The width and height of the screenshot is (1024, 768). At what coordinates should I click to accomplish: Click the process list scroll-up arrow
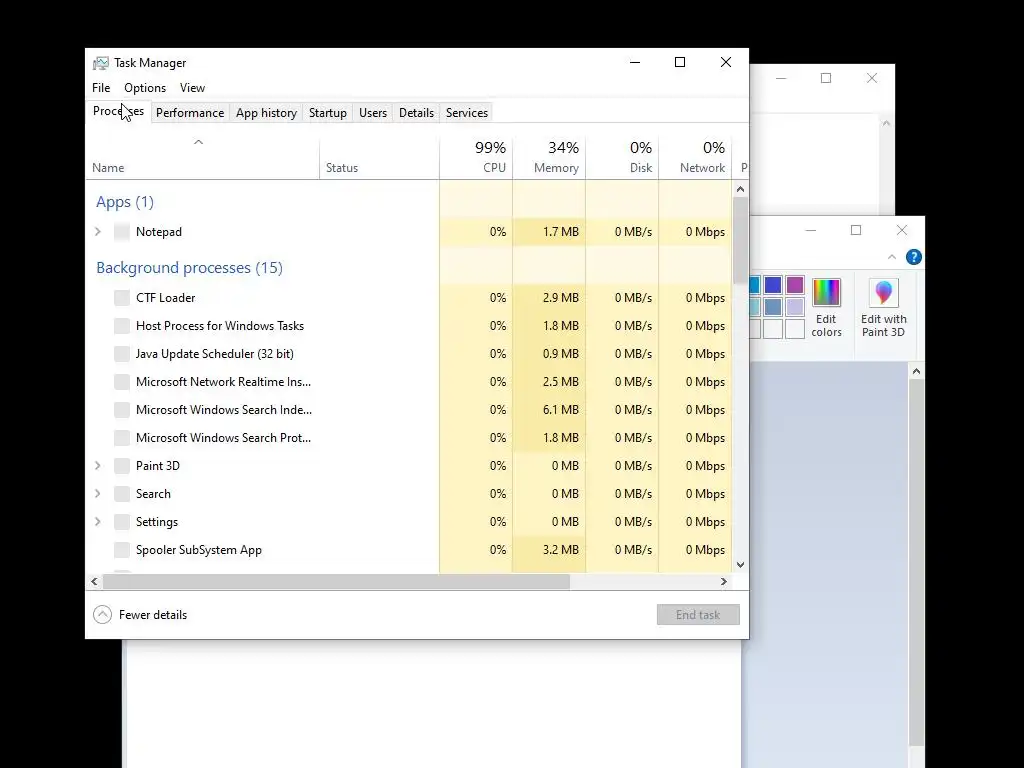point(740,189)
